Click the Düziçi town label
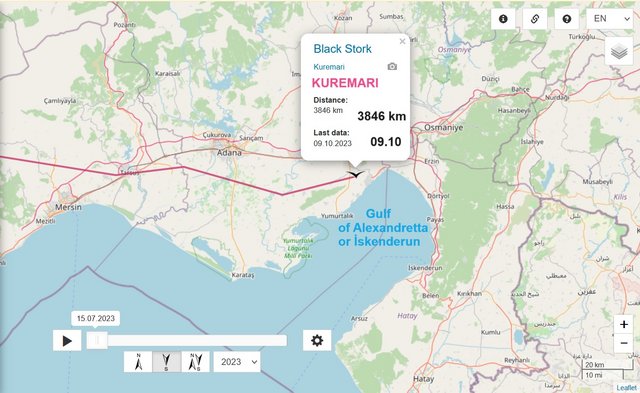The height and width of the screenshot is (393, 640). pos(490,79)
